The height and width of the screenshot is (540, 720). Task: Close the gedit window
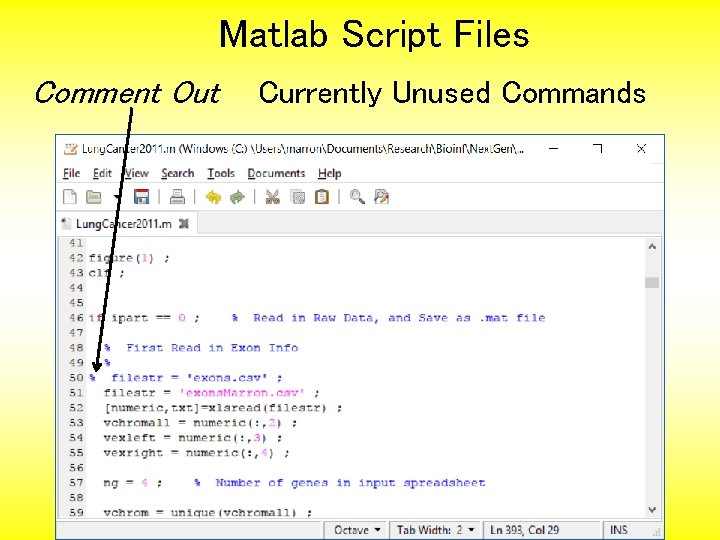(x=641, y=148)
